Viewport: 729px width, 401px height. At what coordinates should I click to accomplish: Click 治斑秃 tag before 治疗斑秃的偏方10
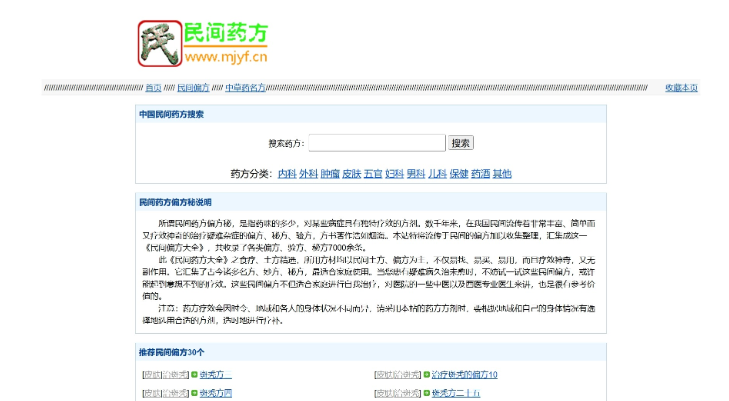coord(407,375)
